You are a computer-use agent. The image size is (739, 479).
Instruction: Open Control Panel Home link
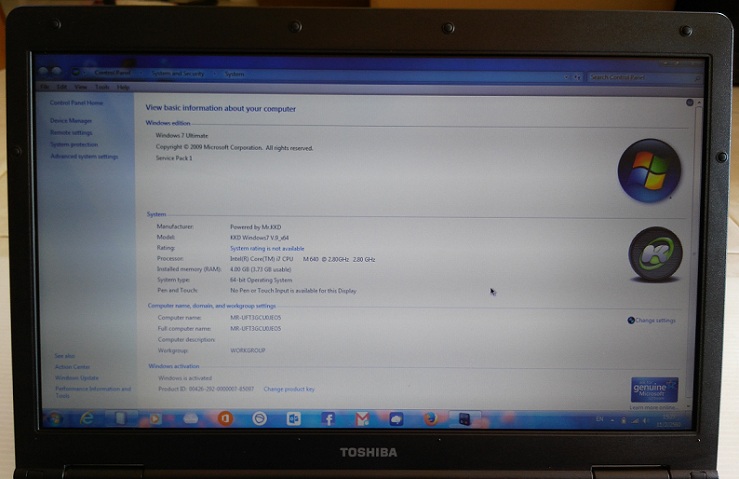76,102
